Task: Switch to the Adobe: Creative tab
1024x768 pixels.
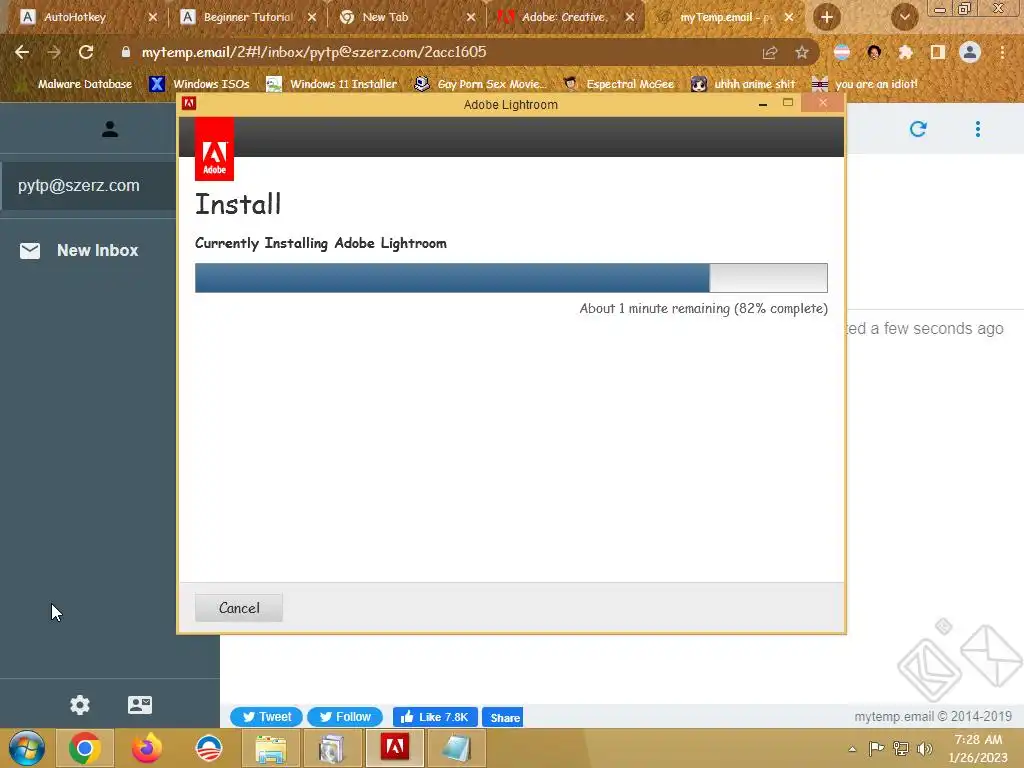Action: click(x=564, y=17)
